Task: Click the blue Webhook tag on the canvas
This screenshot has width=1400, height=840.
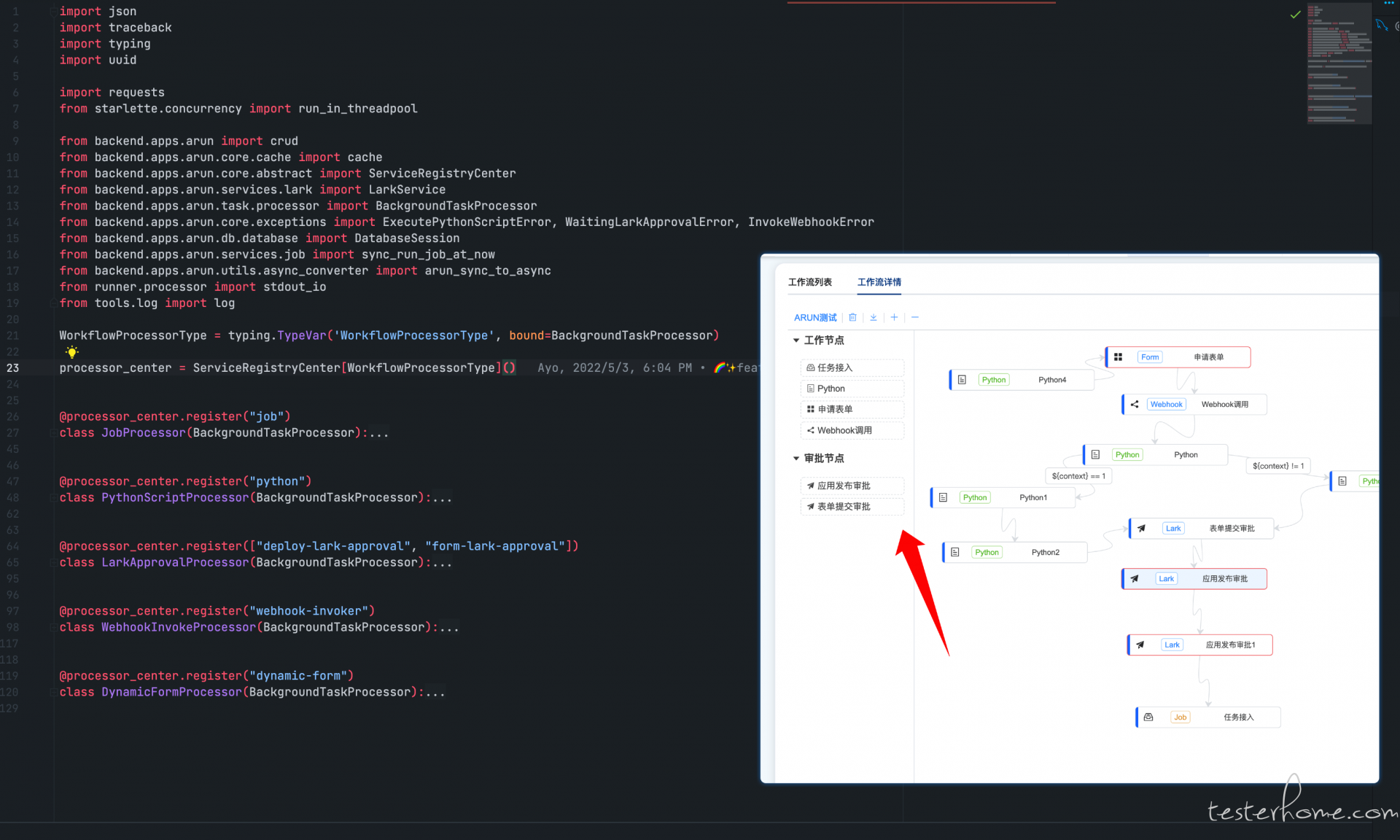Action: 1166,404
